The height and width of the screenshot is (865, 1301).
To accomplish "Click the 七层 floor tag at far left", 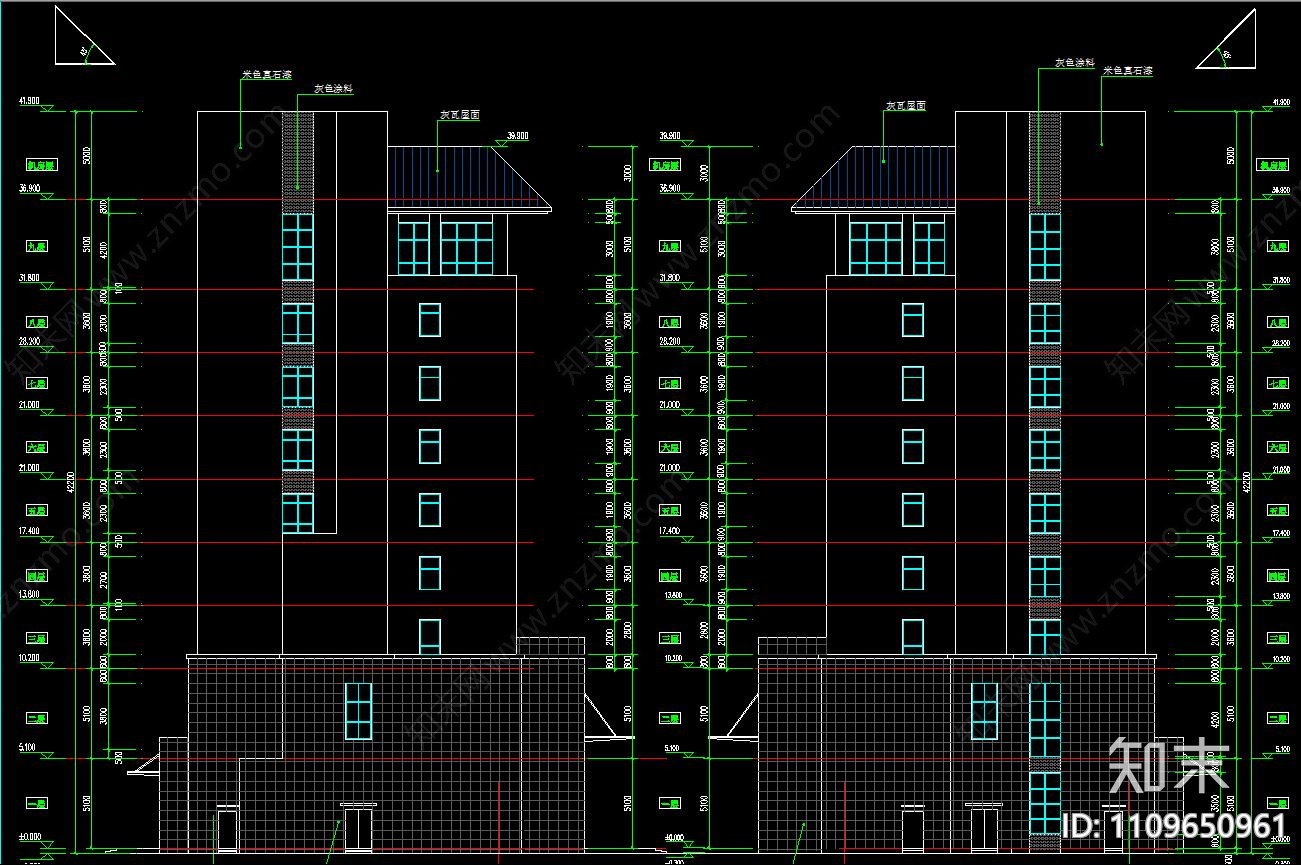I will (37, 384).
